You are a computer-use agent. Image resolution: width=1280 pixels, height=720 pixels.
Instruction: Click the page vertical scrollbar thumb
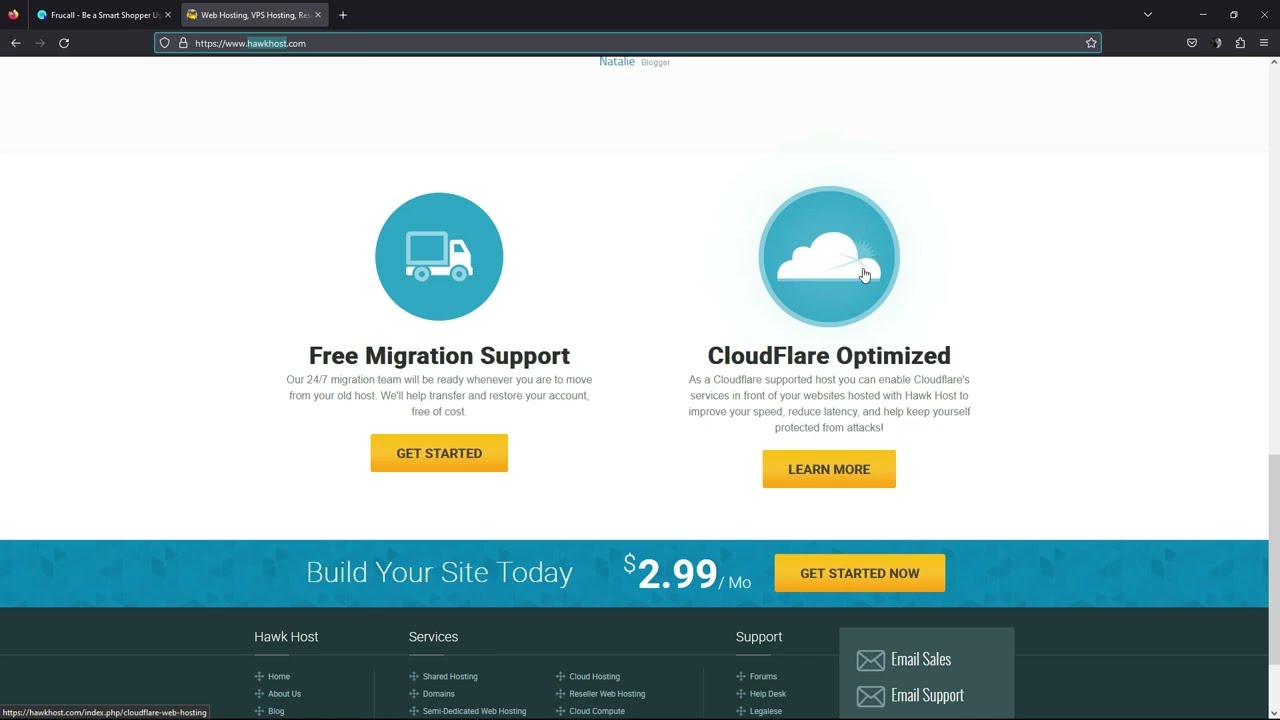[1274, 559]
